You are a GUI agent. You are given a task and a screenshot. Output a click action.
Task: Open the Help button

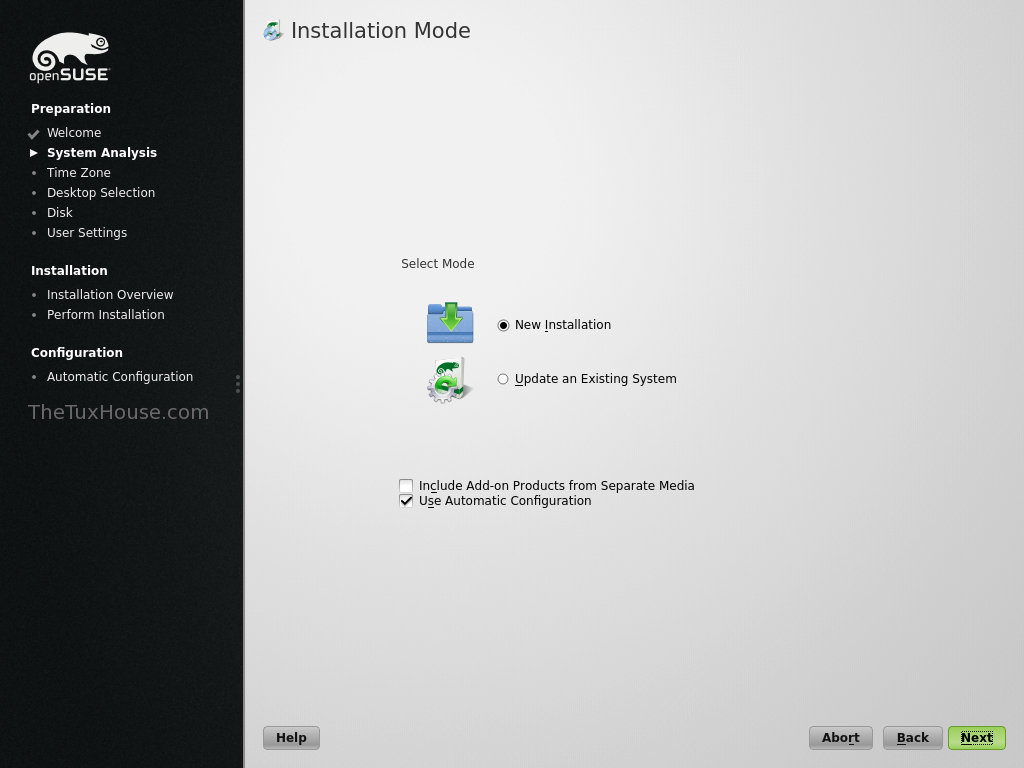pyautogui.click(x=291, y=738)
